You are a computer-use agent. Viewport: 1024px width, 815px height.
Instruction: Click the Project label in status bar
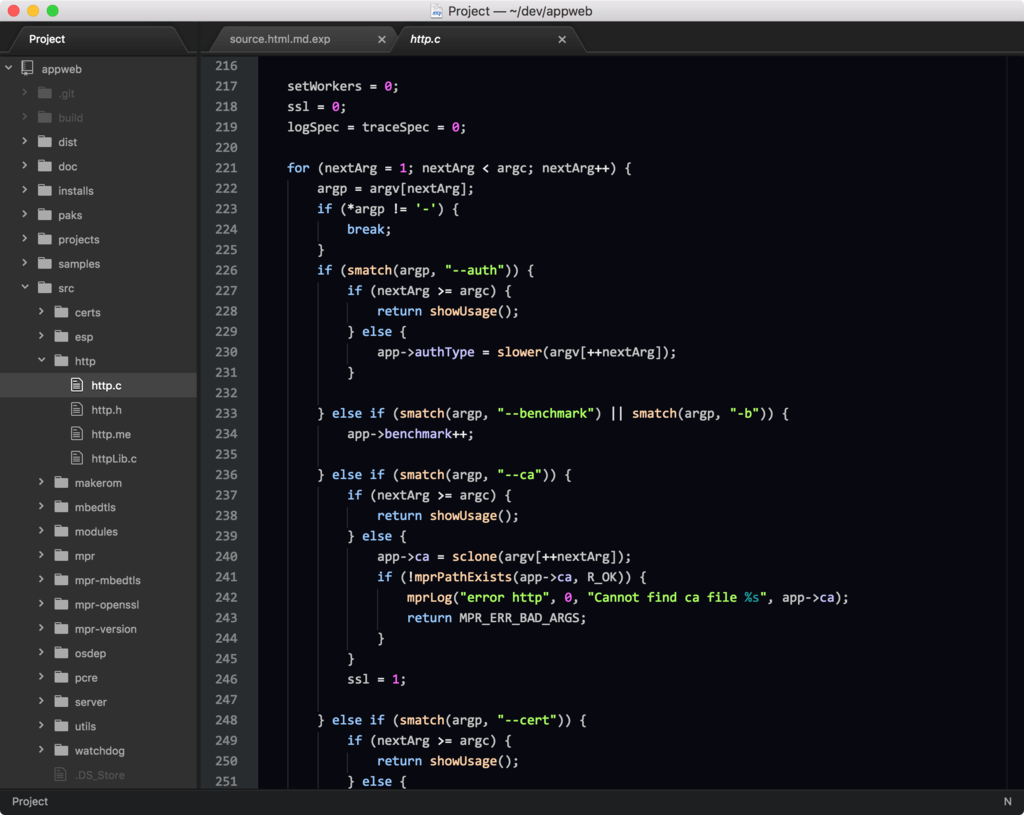pyautogui.click(x=30, y=802)
